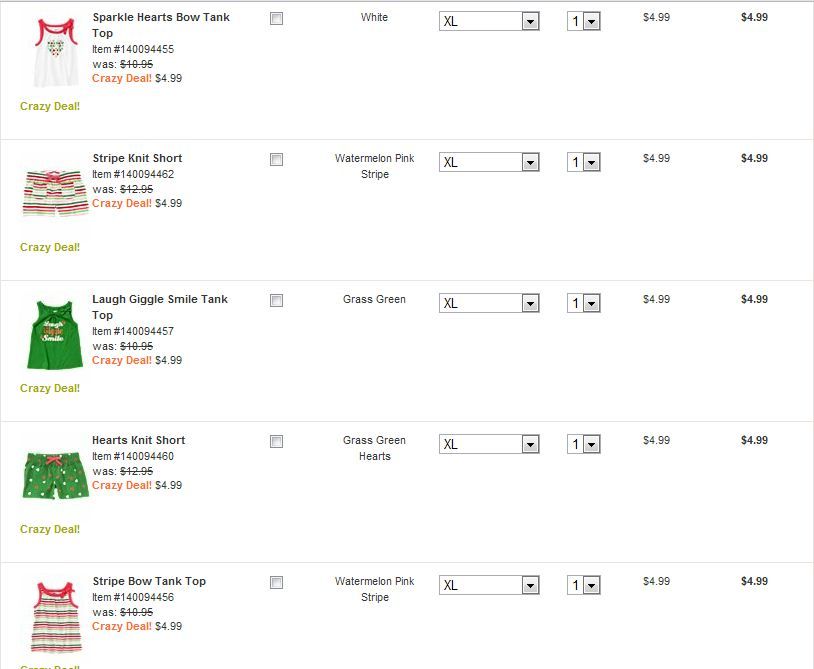Open size selector for Stripe Bow Tank Top
Image resolution: width=814 pixels, height=669 pixels.
[x=488, y=586]
